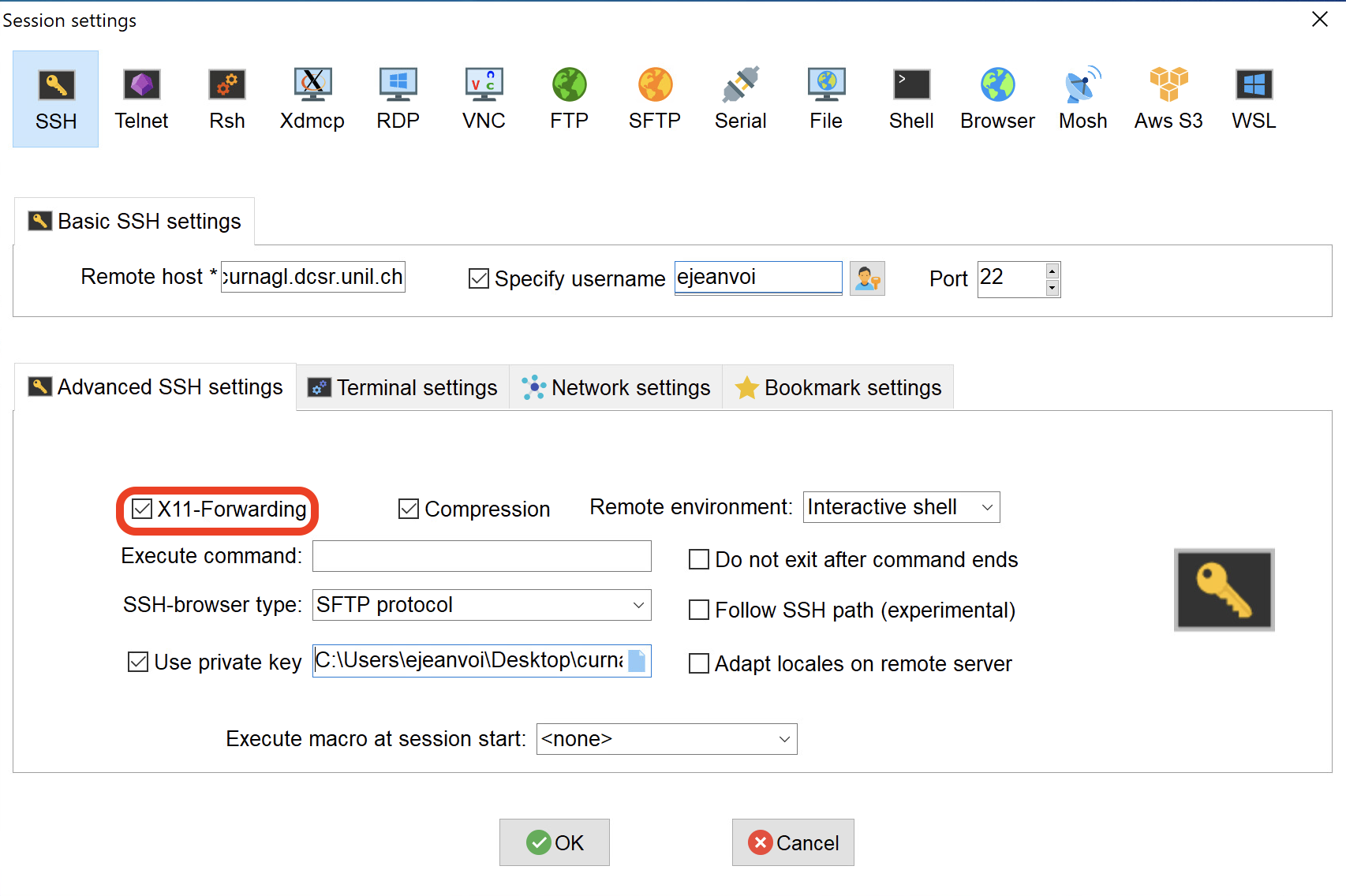The width and height of the screenshot is (1346, 896).
Task: Uncheck the Compression option
Action: pyautogui.click(x=409, y=510)
